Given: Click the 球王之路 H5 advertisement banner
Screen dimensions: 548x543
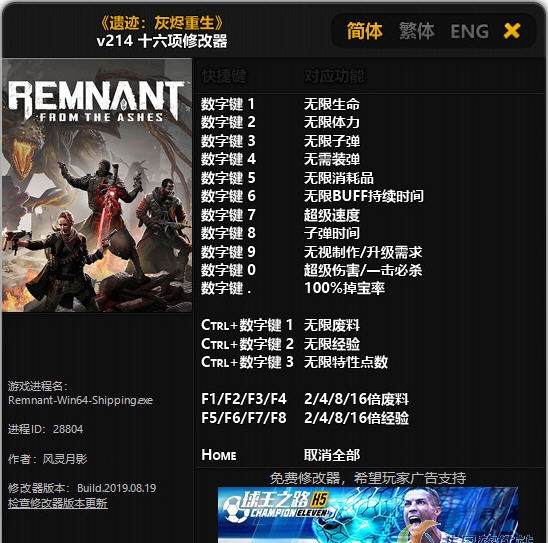Looking at the screenshot, I should point(368,515).
